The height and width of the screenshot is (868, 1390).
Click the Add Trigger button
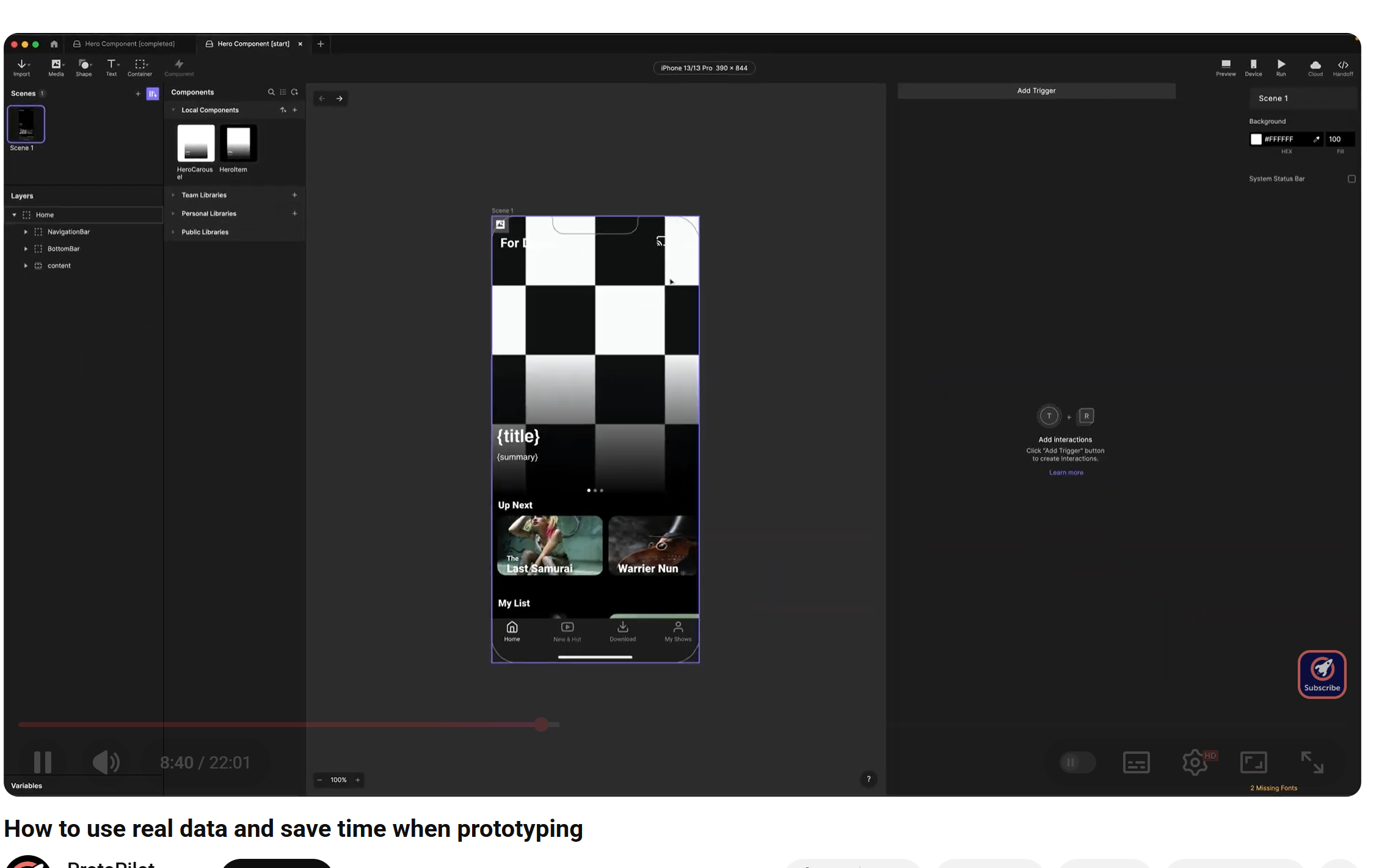(x=1036, y=91)
